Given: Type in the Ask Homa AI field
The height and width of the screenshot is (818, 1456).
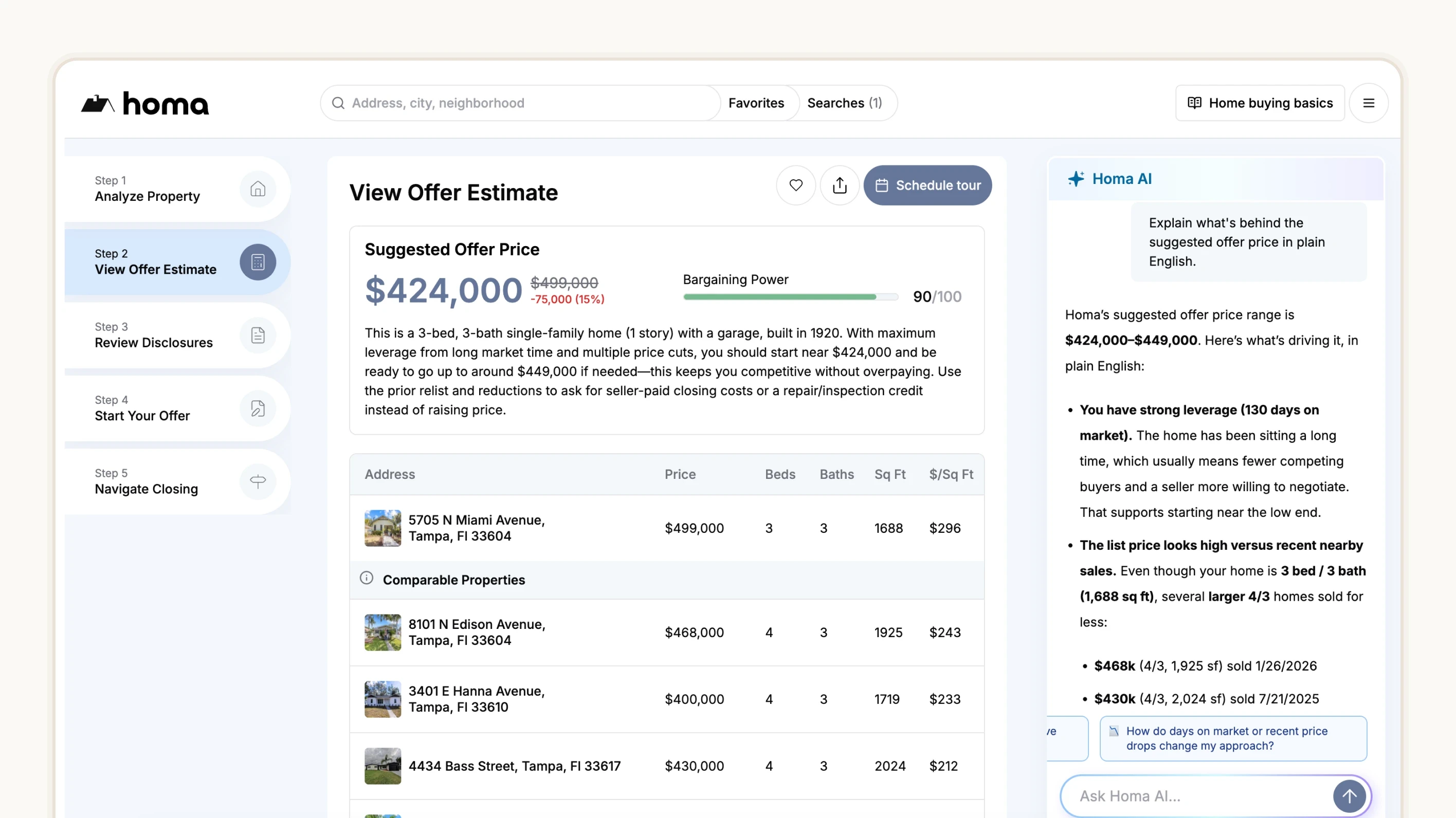Looking at the screenshot, I should (x=1193, y=795).
